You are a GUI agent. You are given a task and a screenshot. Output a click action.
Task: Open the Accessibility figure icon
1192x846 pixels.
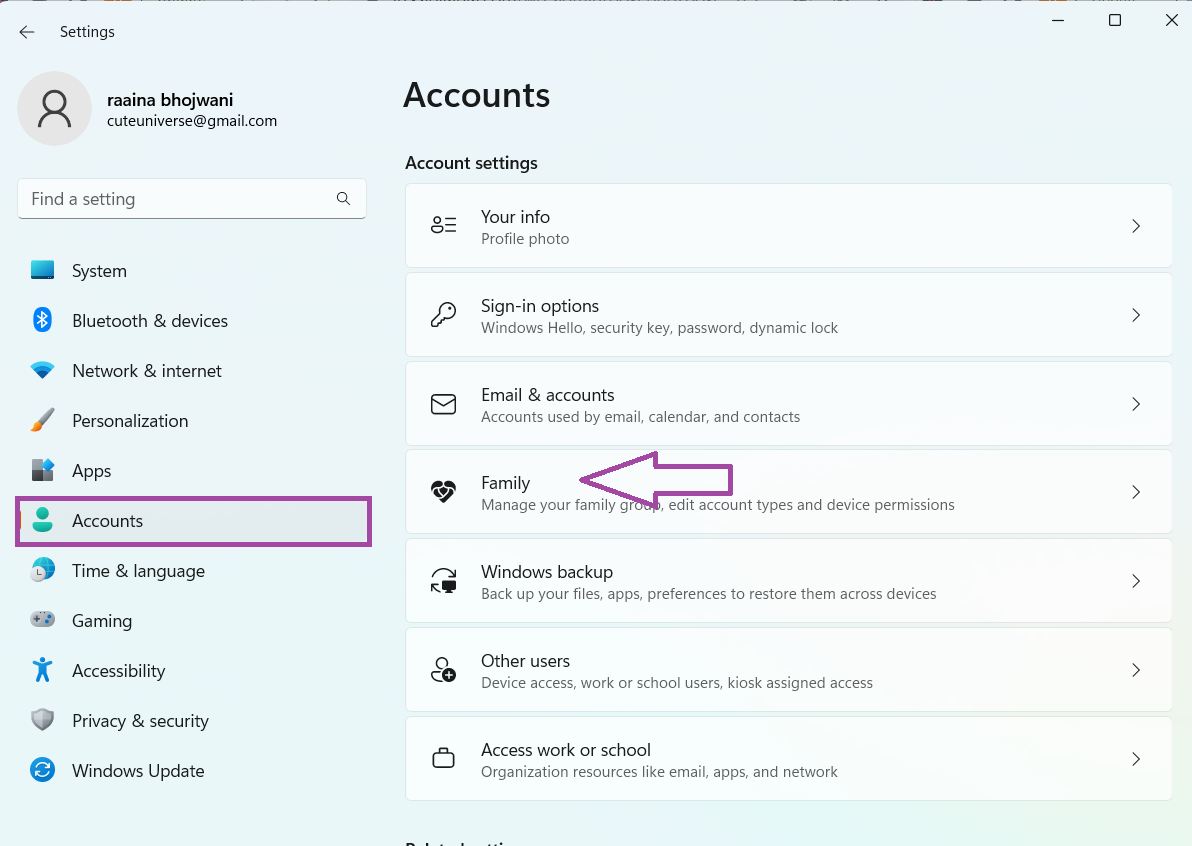(42, 670)
